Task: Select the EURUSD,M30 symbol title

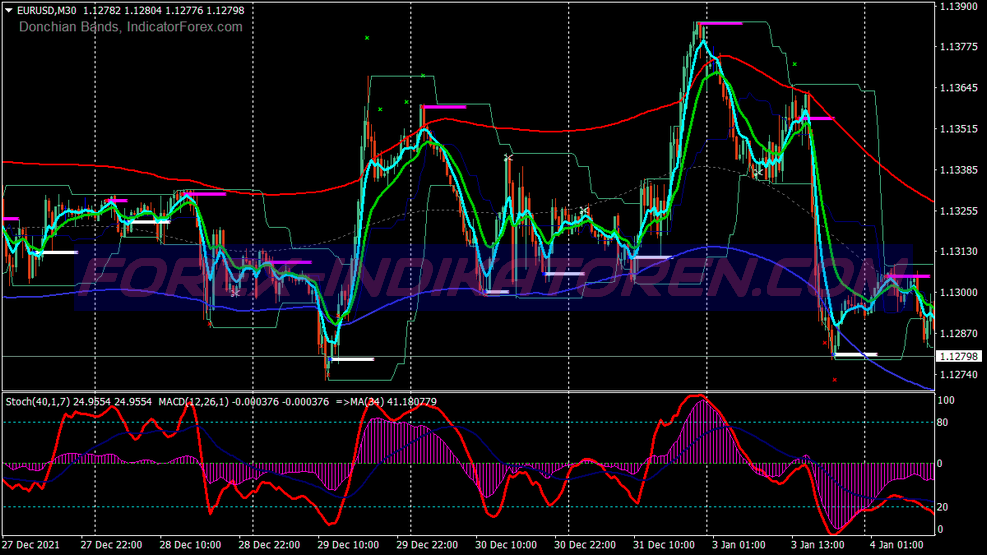Action: [47, 10]
